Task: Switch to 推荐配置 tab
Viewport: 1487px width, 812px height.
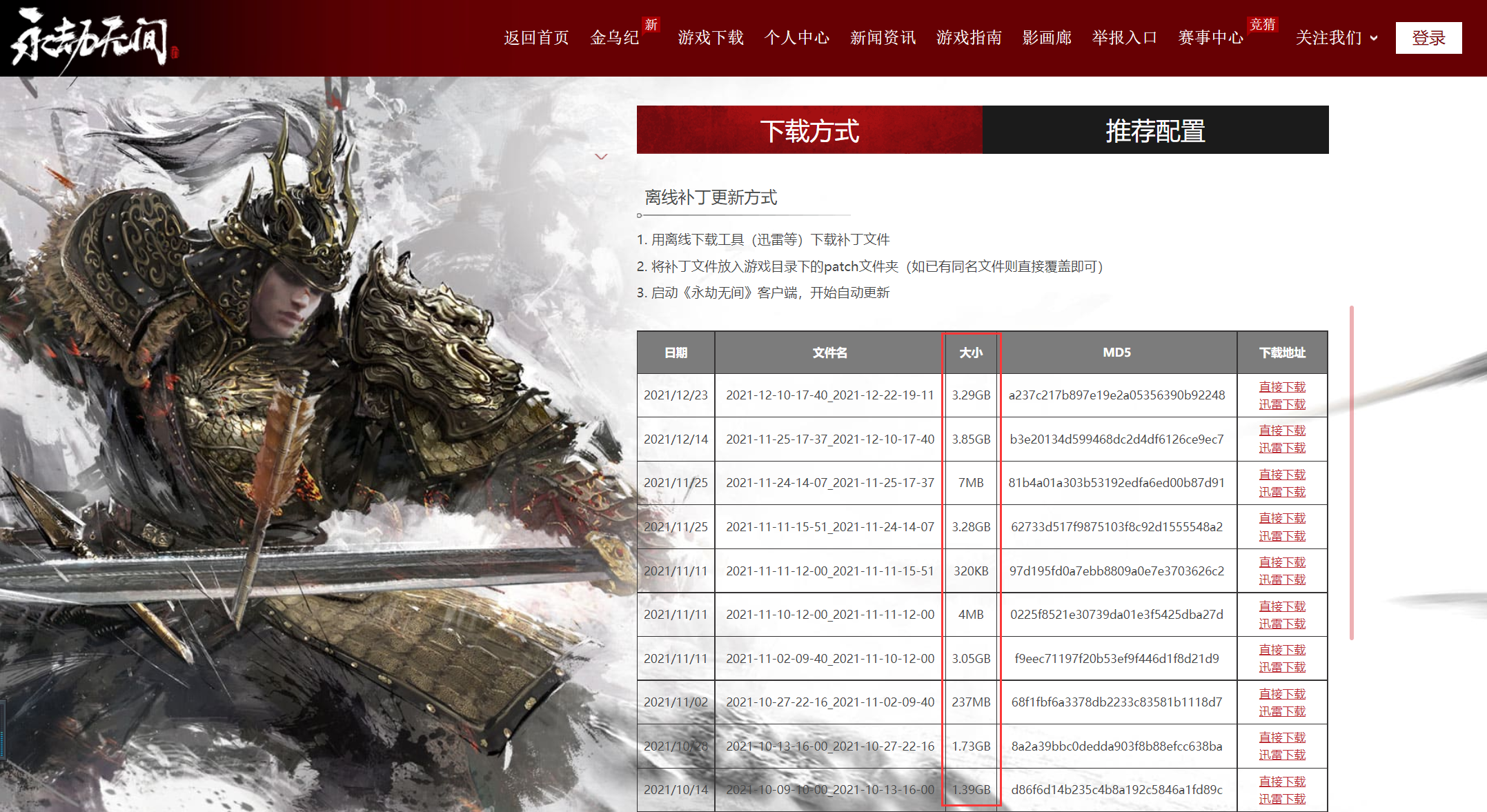Action: (x=1156, y=130)
